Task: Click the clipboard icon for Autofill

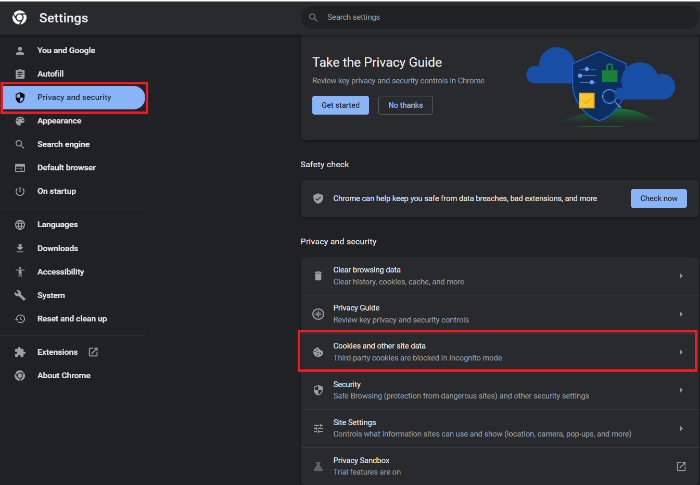Action: click(20, 74)
